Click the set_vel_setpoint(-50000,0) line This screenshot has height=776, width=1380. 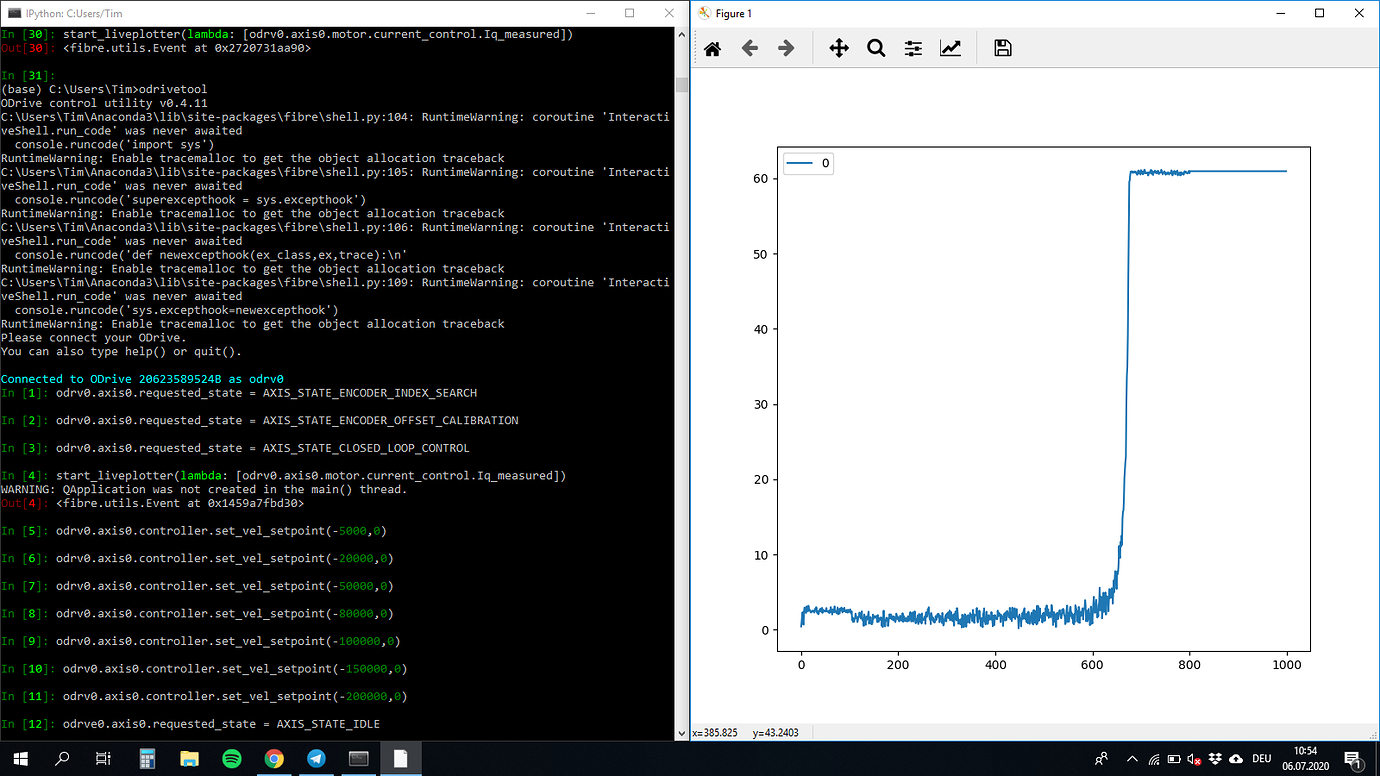[197, 586]
